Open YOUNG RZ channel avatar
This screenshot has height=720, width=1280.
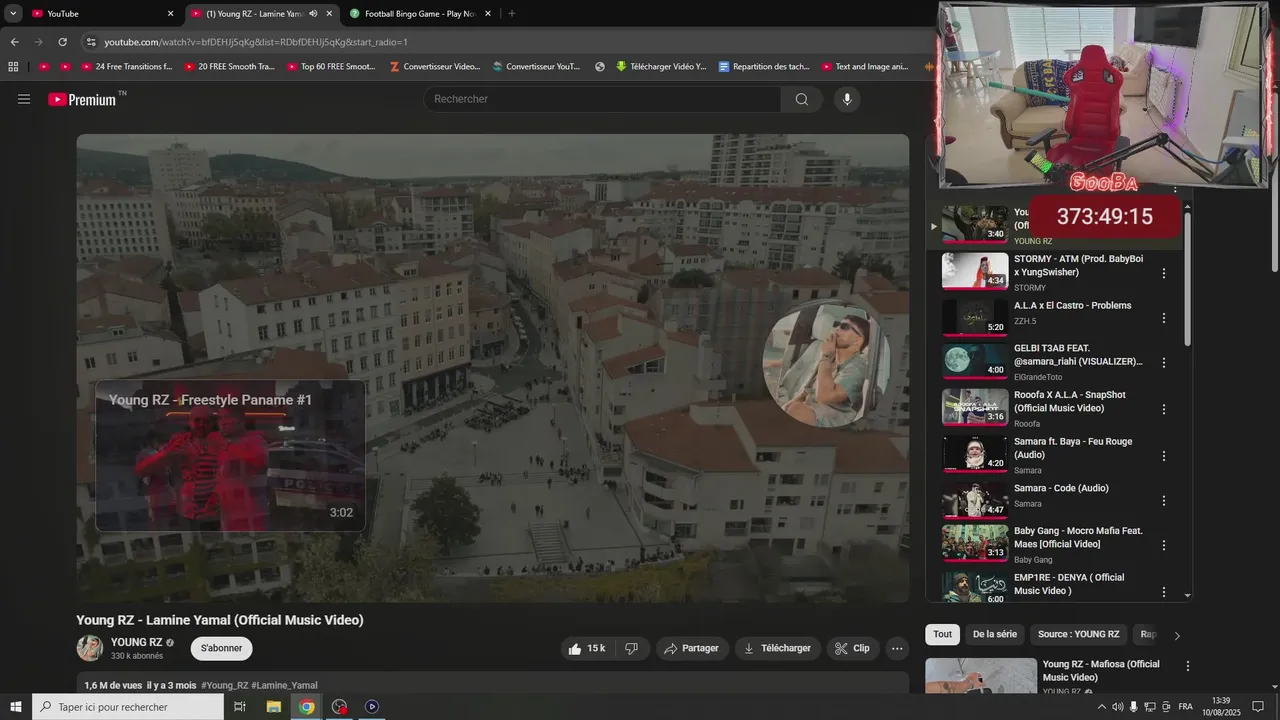click(x=90, y=648)
